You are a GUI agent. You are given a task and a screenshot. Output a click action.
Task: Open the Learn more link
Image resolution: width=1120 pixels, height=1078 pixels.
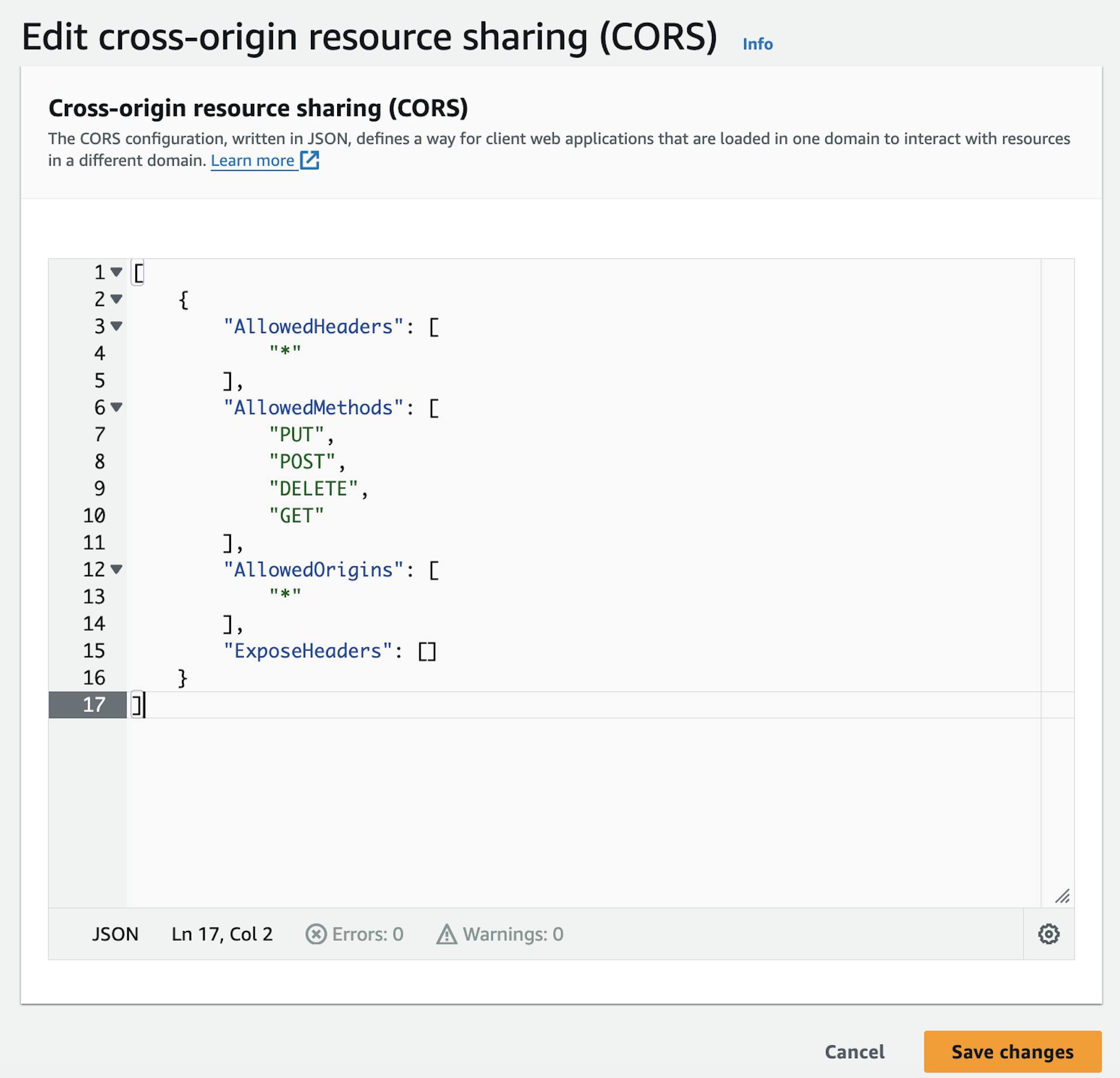click(x=252, y=160)
